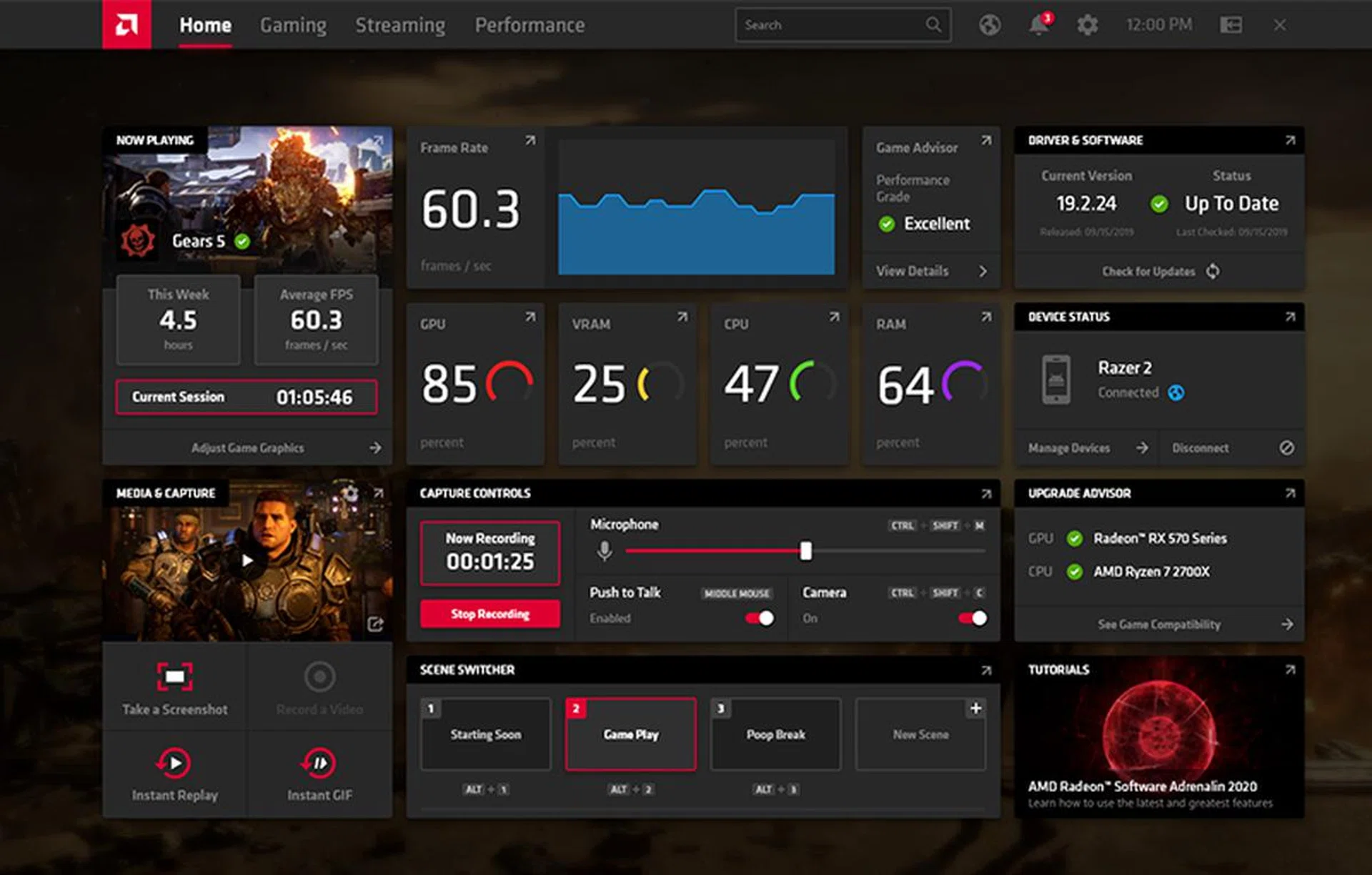This screenshot has width=1372, height=875.
Task: Expand the Frame Rate widget
Action: [530, 141]
